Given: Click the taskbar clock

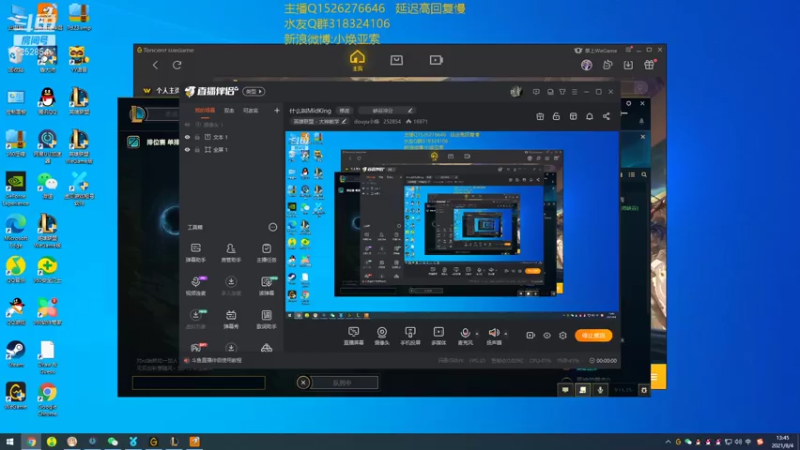Looking at the screenshot, I should [x=782, y=442].
